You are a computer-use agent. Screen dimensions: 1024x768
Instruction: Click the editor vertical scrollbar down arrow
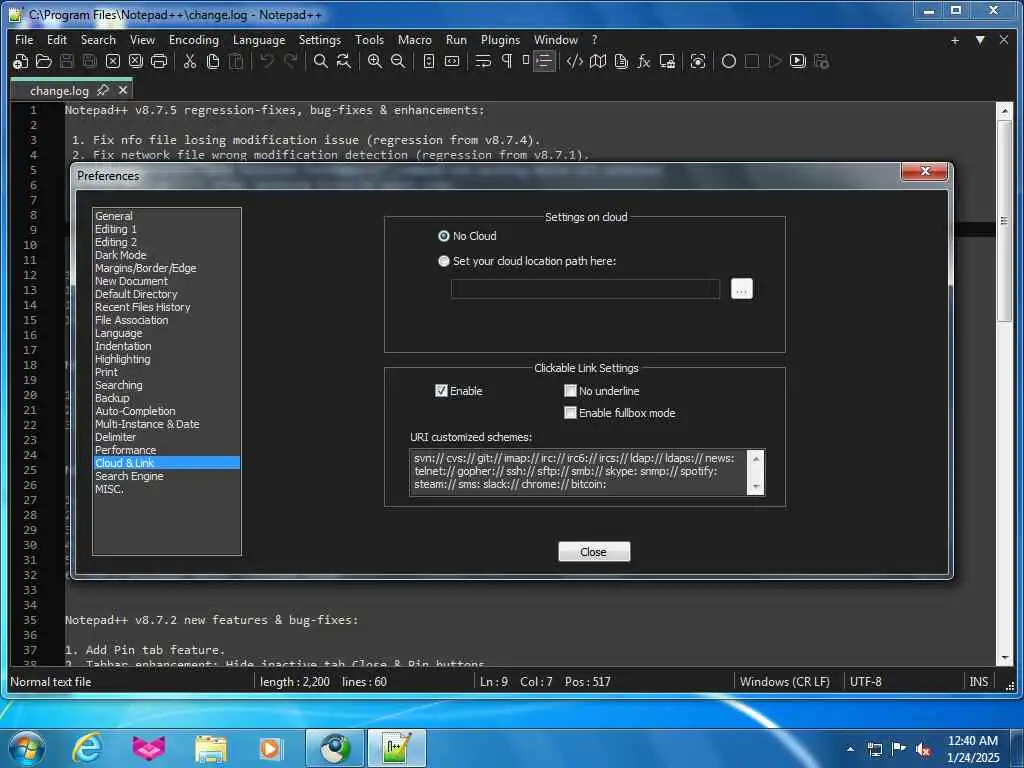(1004, 658)
